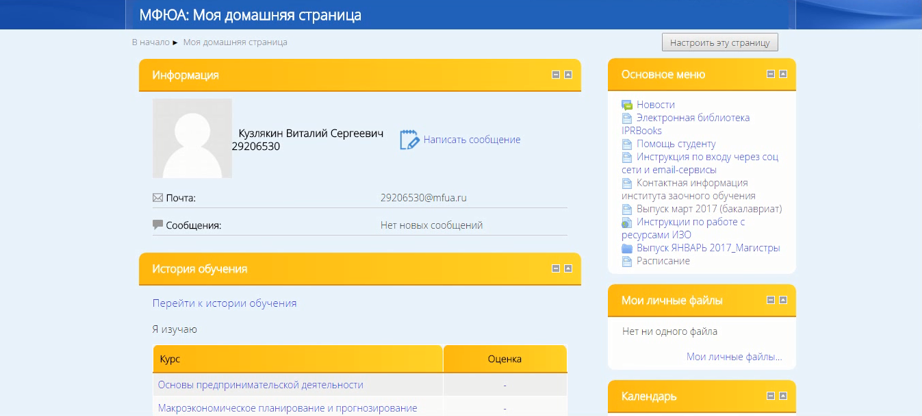Open course Основы предпринимательской деятельности
Screen dimensions: 922x416
coord(260,385)
